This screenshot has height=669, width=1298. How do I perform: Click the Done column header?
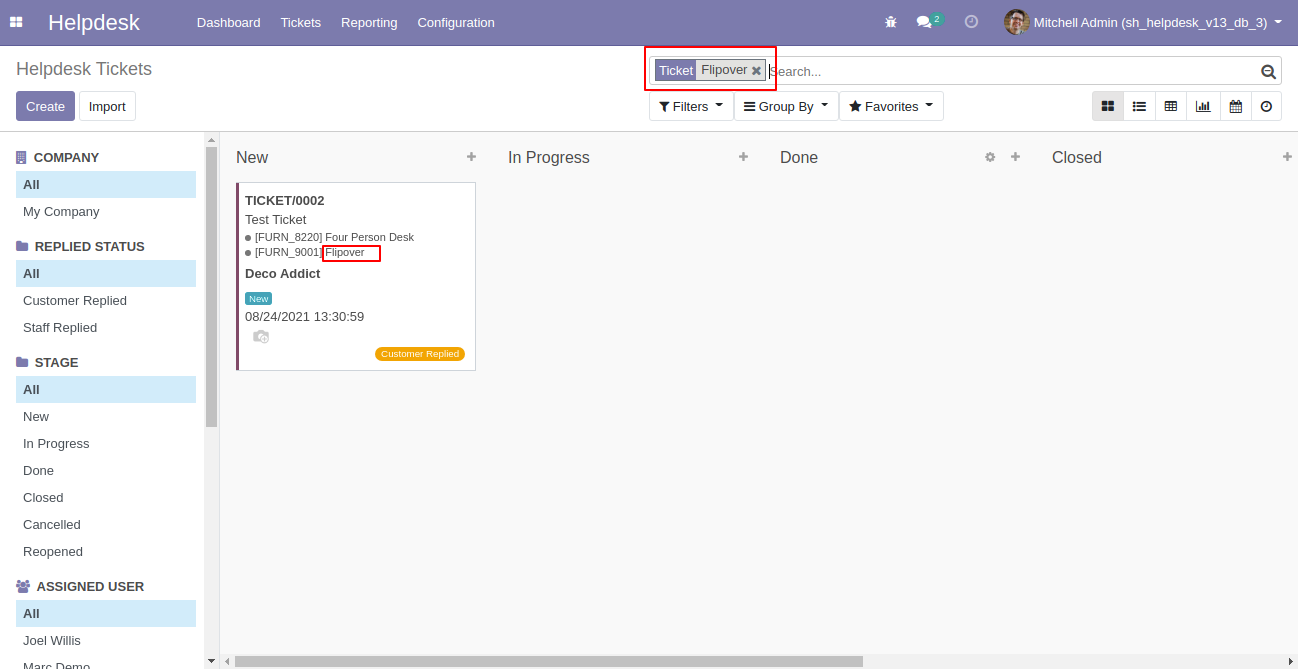click(799, 157)
